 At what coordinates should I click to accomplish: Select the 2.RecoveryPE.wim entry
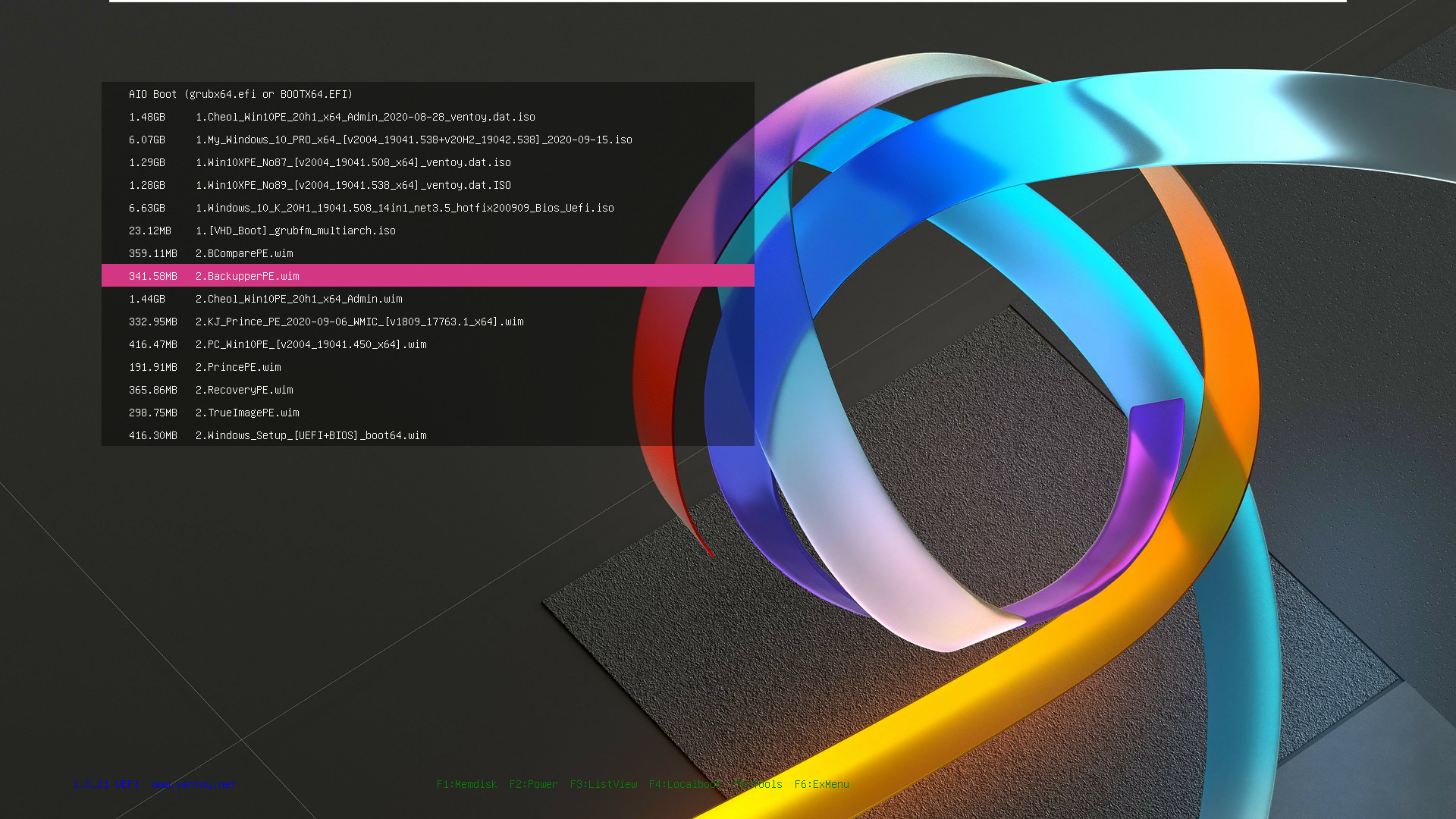(x=428, y=390)
